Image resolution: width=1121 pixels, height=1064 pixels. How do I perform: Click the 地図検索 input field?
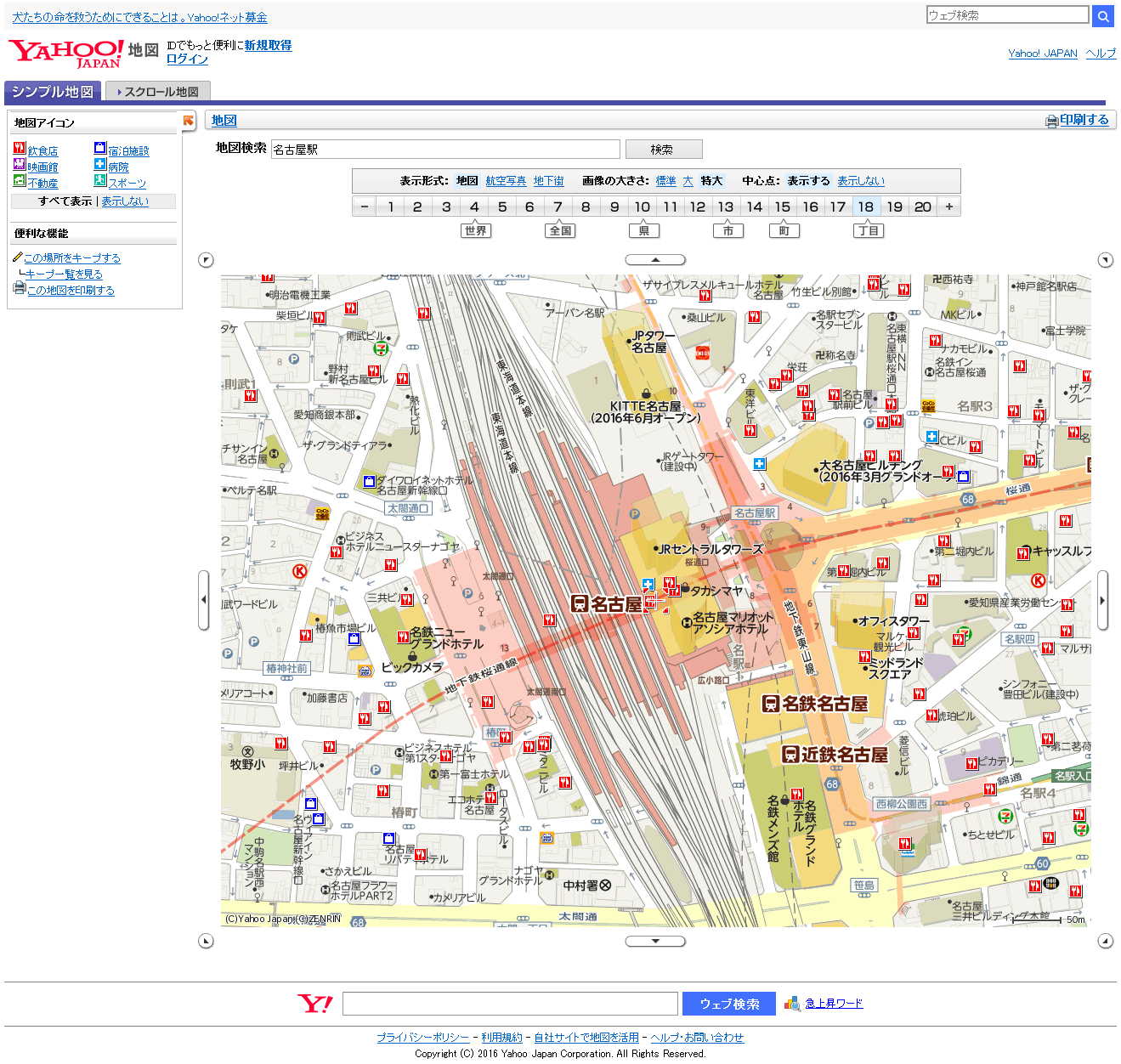click(445, 150)
